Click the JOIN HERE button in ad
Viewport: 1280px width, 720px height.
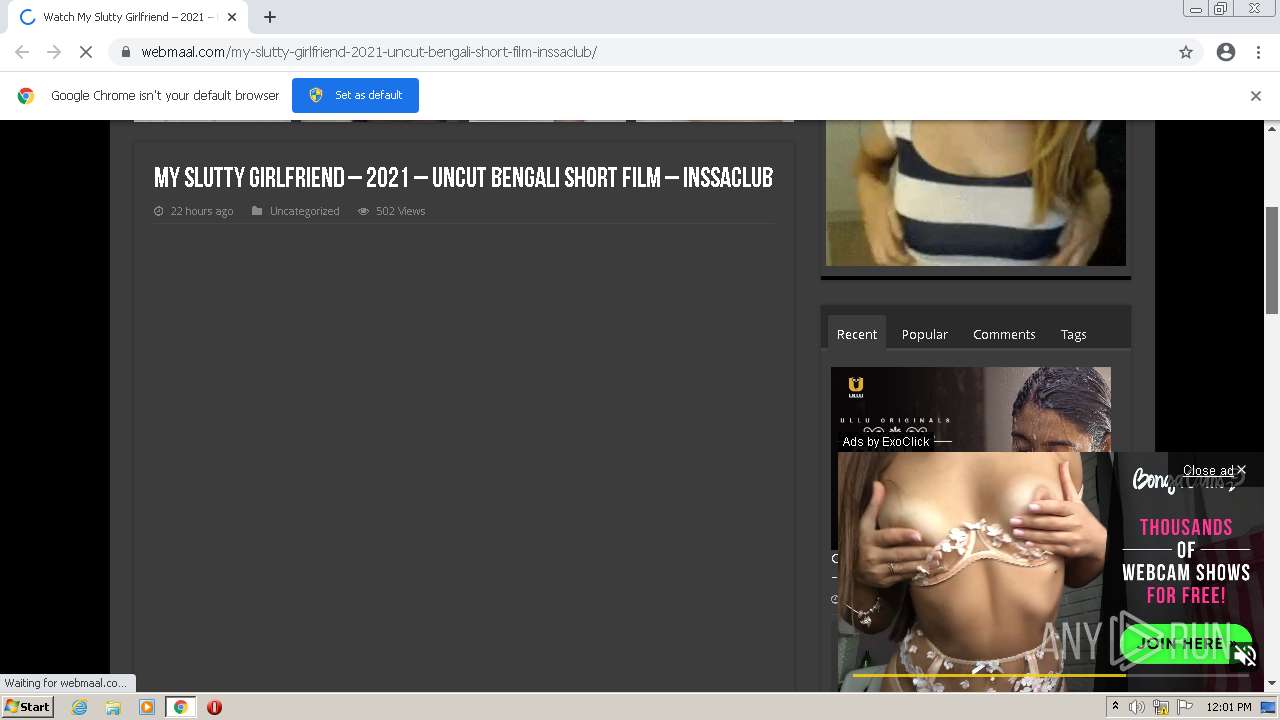click(x=1186, y=642)
